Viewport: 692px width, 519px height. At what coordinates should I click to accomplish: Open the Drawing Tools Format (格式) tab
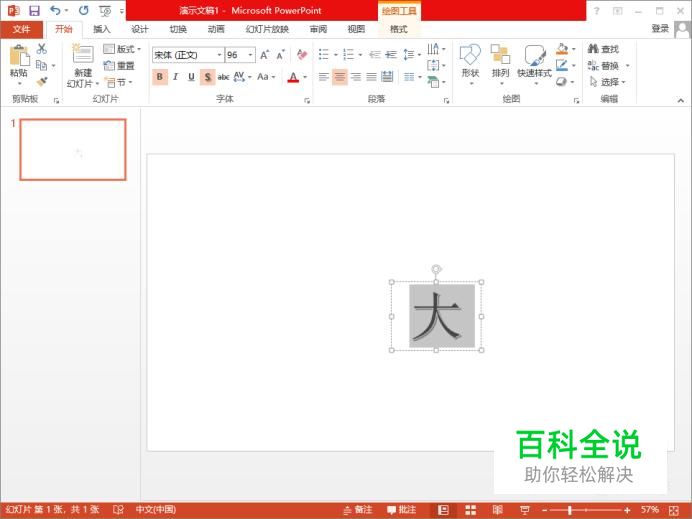pos(399,29)
